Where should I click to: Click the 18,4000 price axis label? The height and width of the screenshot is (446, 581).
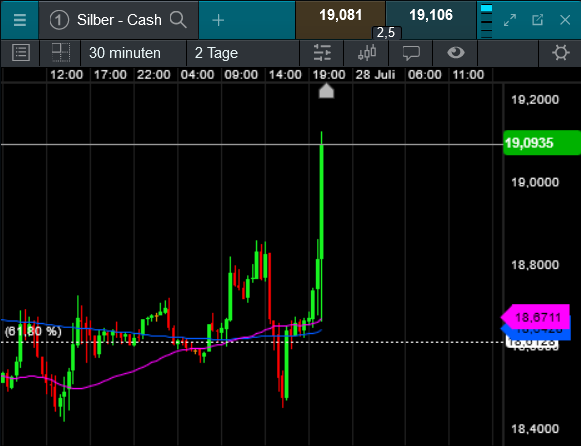pyautogui.click(x=535, y=429)
